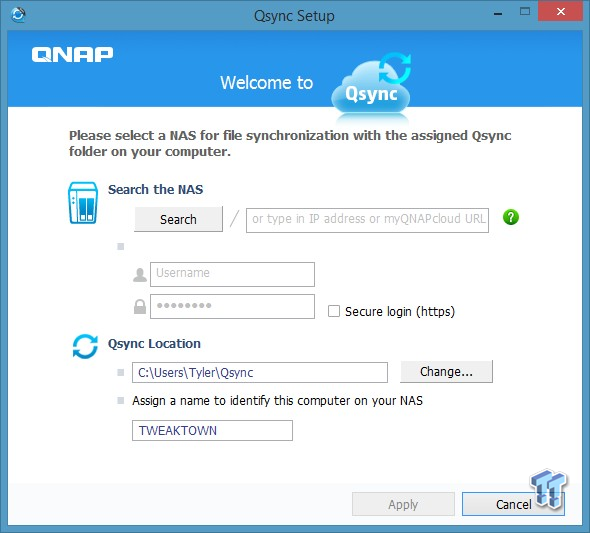Open folder picker with Change... button
Image resolution: width=590 pixels, height=533 pixels.
point(446,372)
